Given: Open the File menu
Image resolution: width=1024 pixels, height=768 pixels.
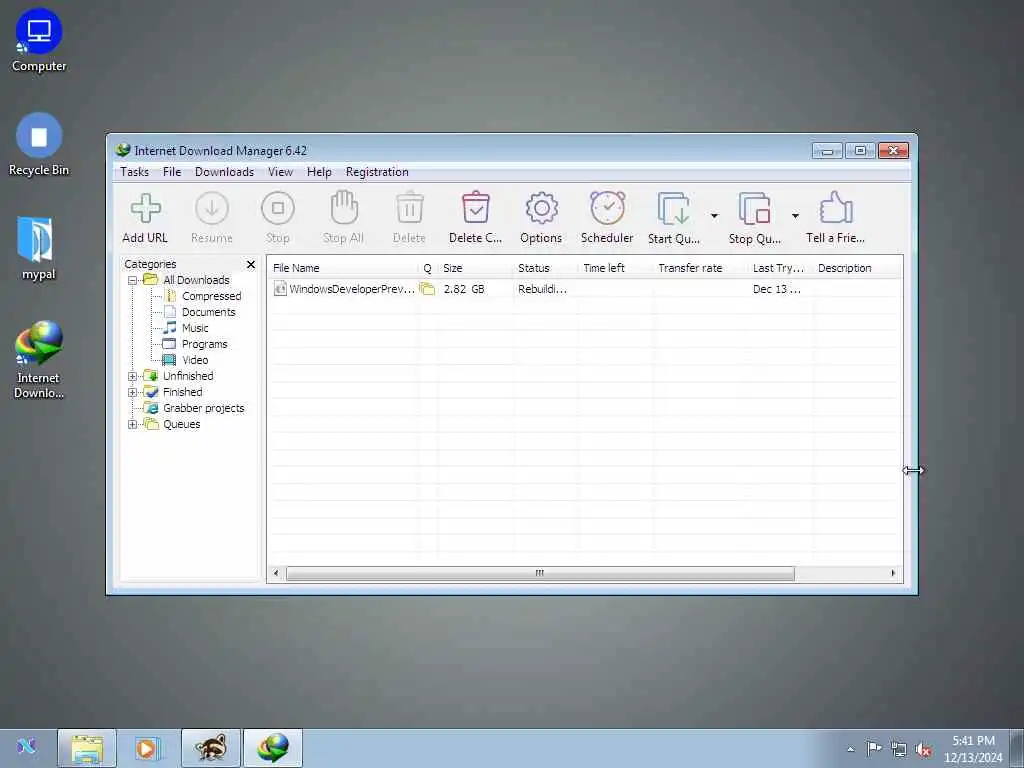Looking at the screenshot, I should click(172, 172).
